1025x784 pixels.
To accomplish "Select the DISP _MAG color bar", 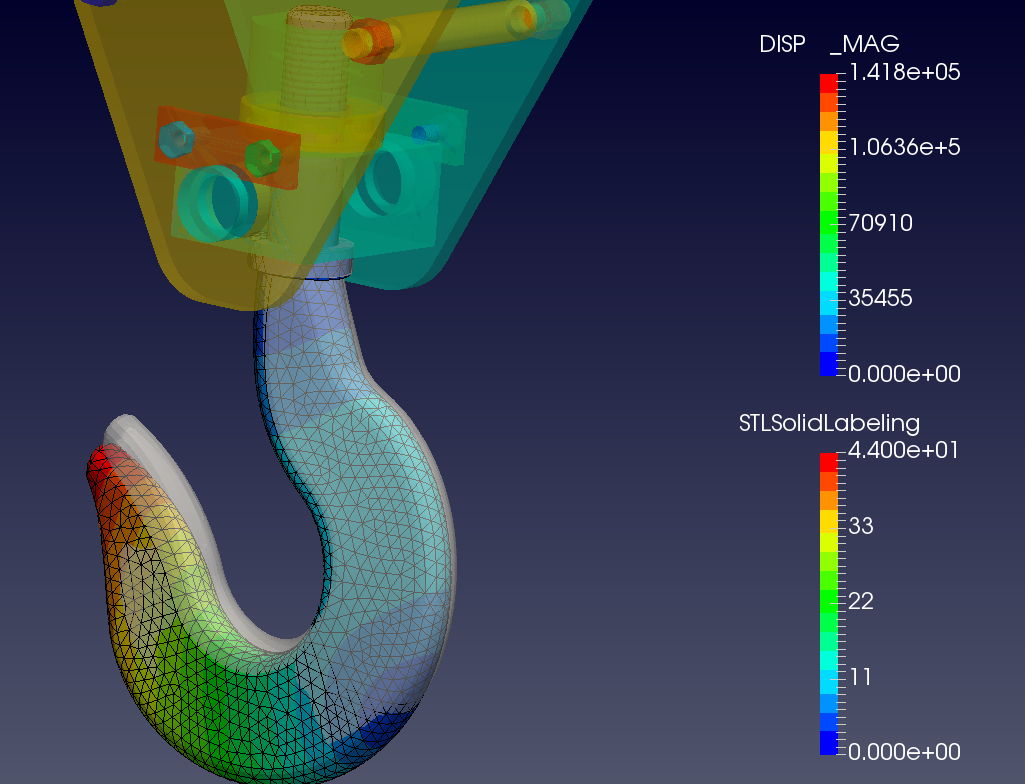I will coord(829,225).
